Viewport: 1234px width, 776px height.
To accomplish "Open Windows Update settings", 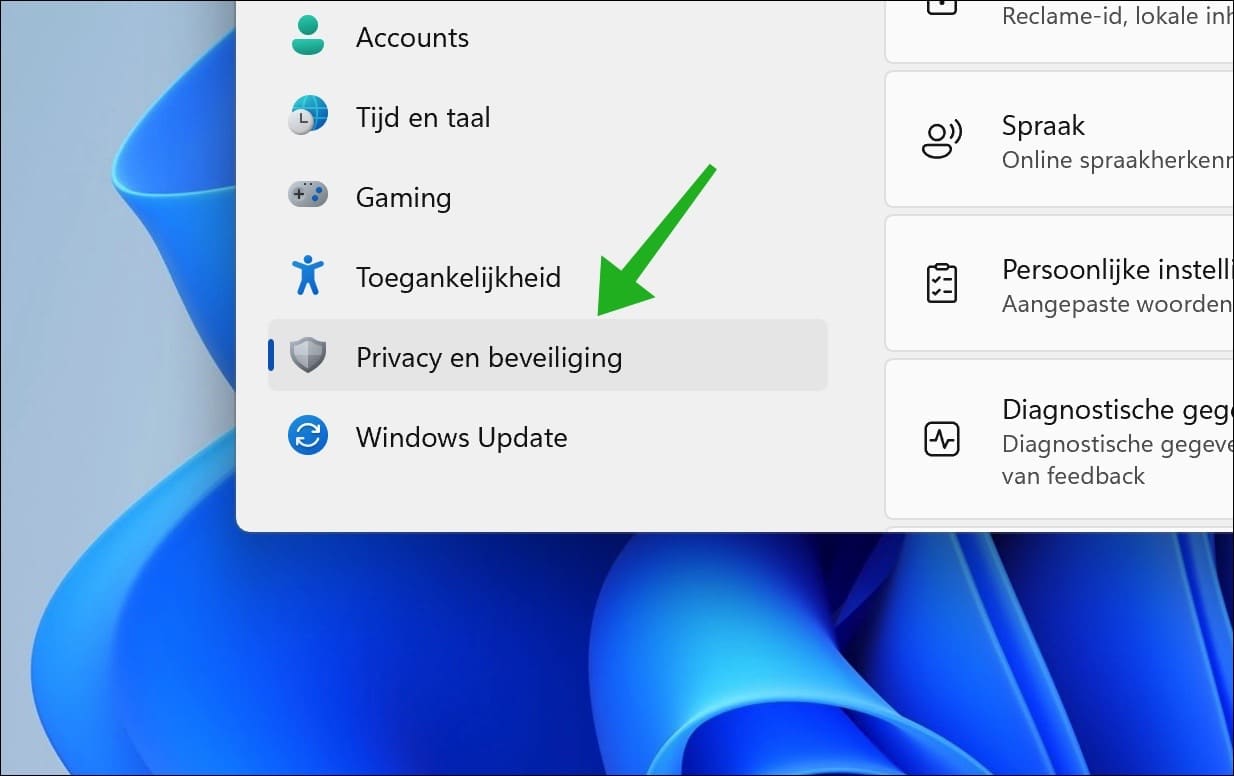I will coord(548,437).
